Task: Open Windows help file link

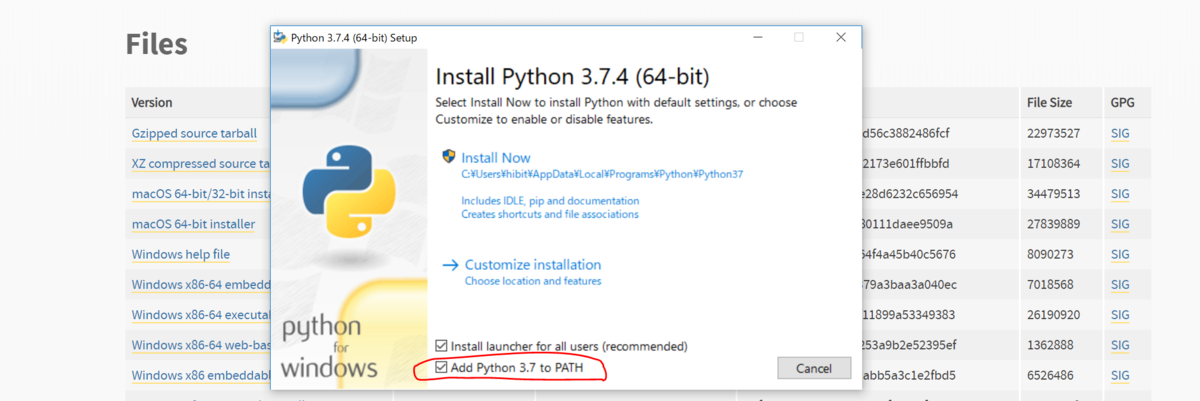Action: 180,254
